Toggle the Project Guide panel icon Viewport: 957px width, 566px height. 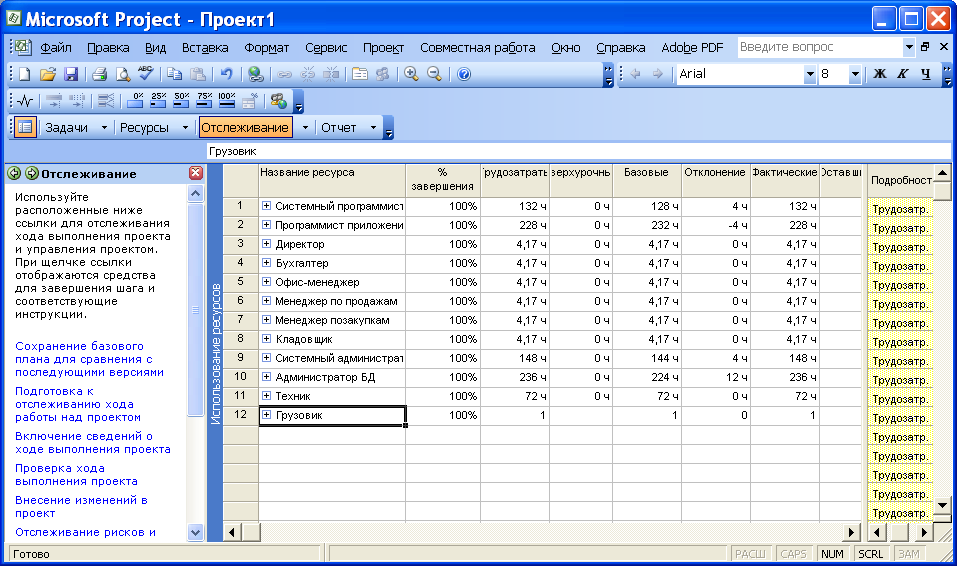[x=24, y=127]
